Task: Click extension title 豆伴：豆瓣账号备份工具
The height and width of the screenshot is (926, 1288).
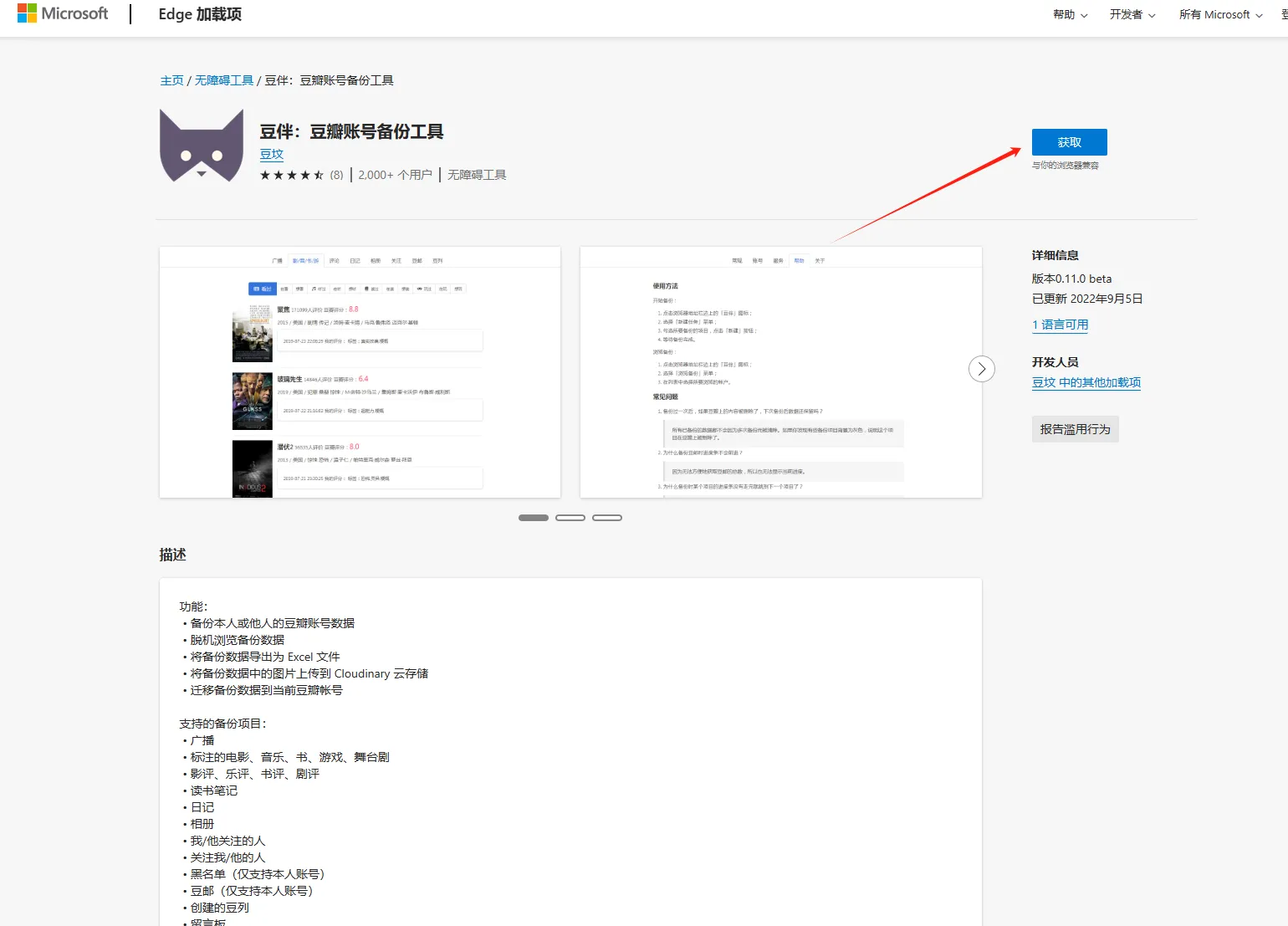Action: 351,131
